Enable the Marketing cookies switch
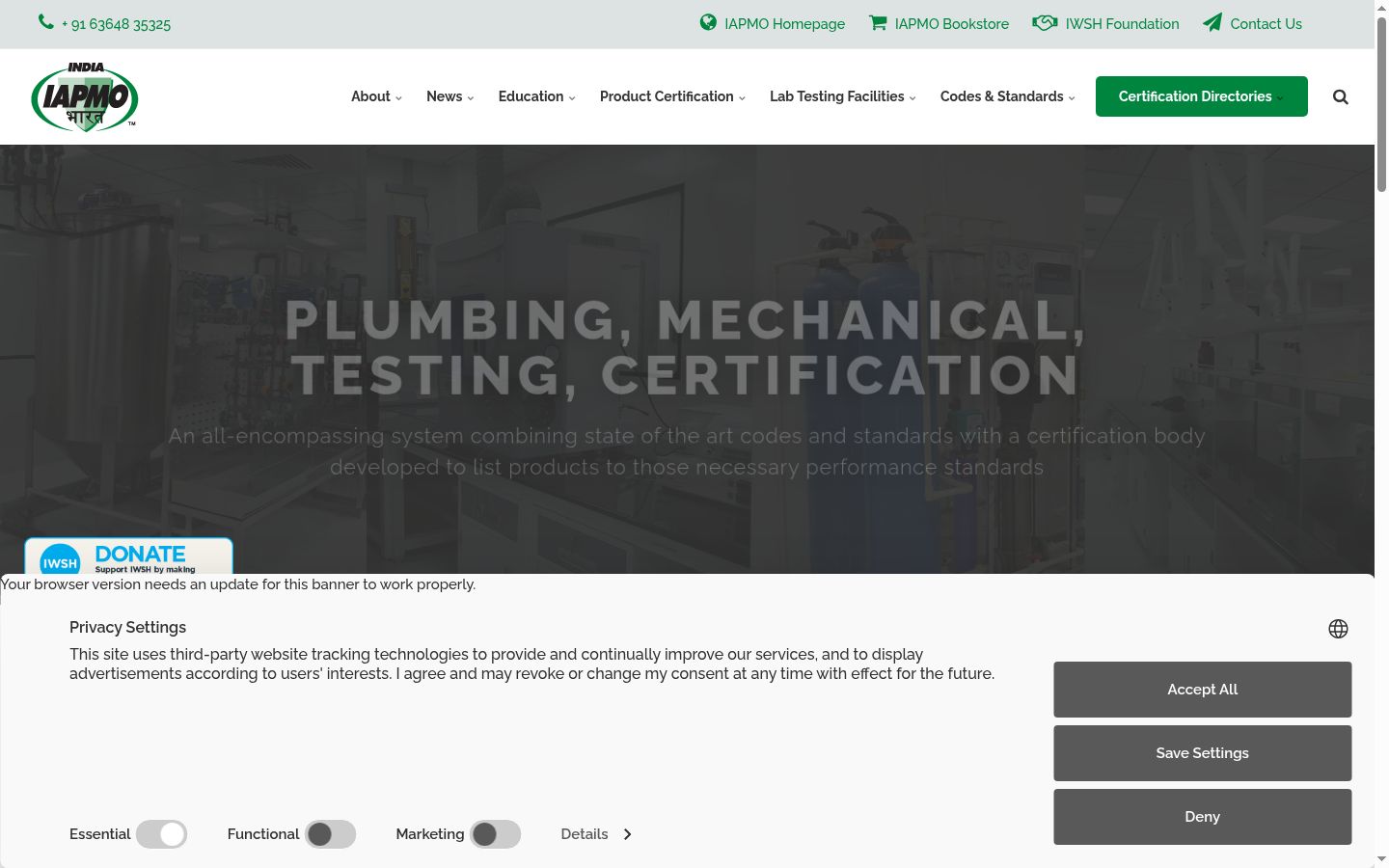The image size is (1389, 868). click(496, 834)
